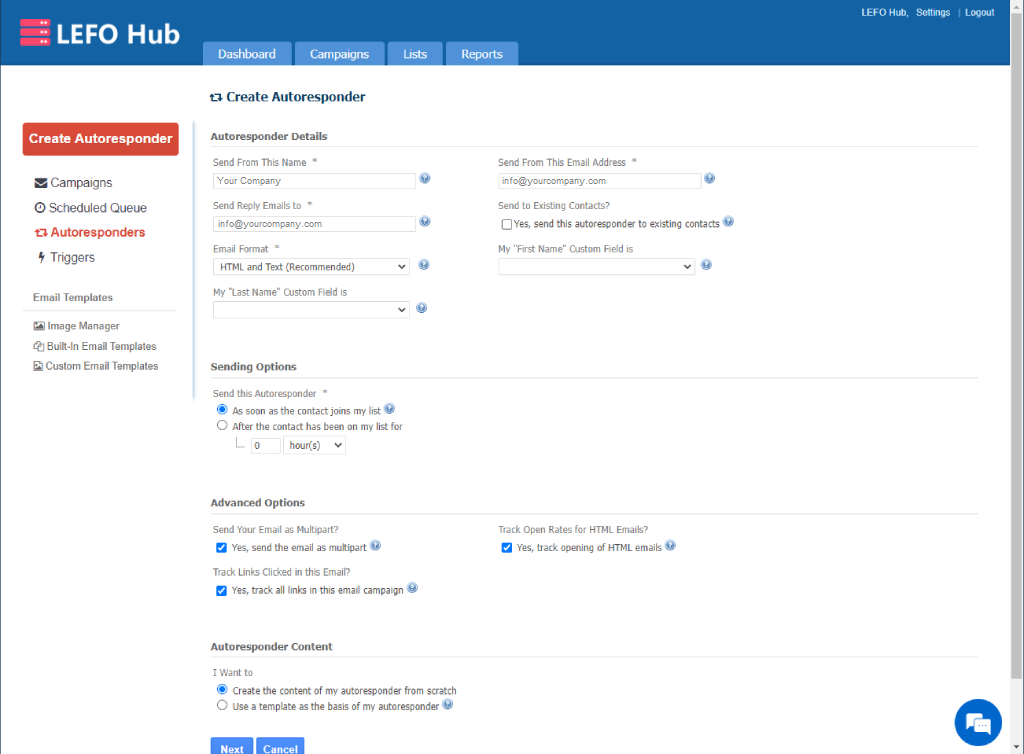1024x754 pixels.
Task: Click help icon beside use a template option
Action: coord(448,705)
